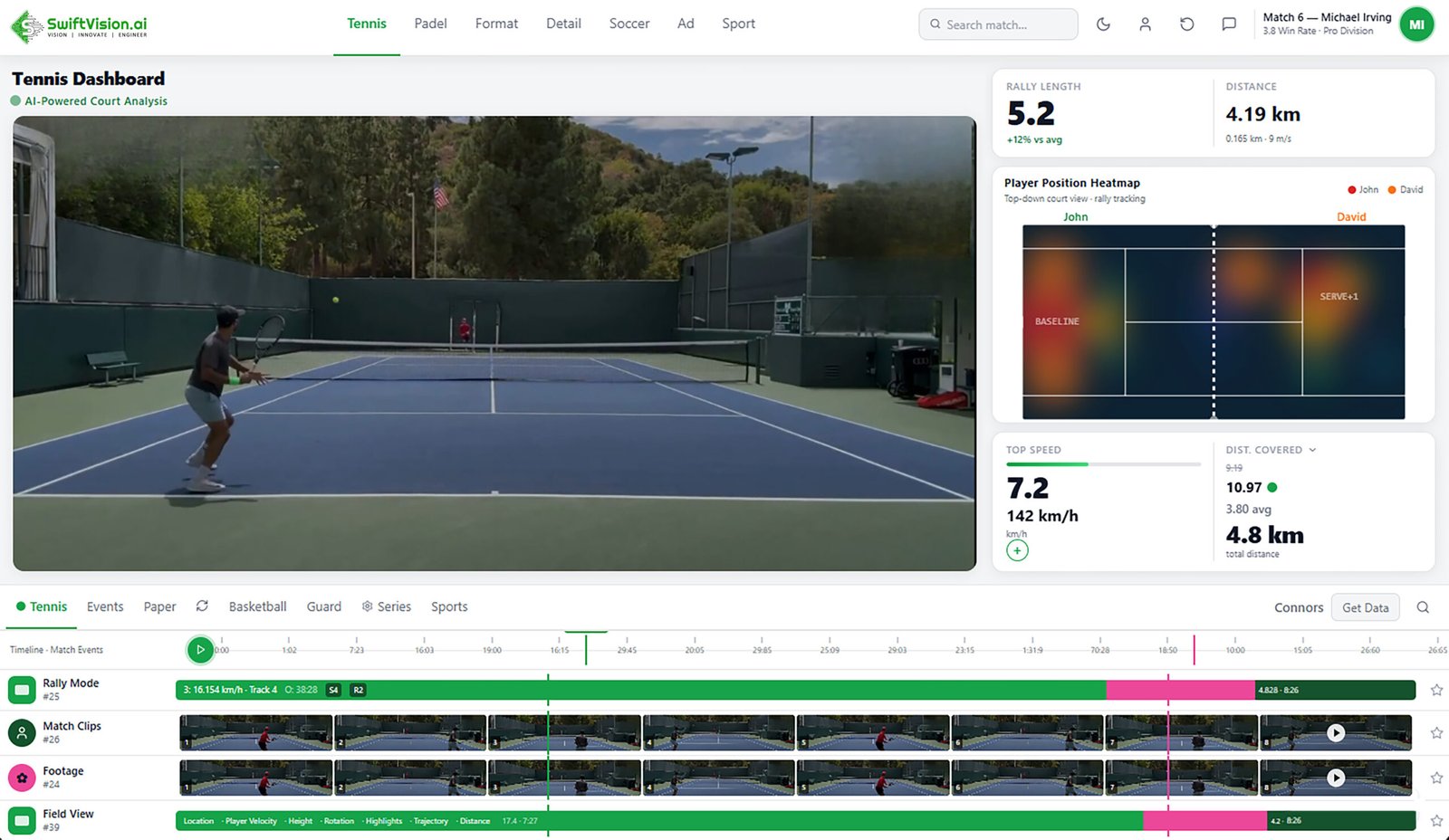Image resolution: width=1449 pixels, height=840 pixels.
Task: Click the Connors label
Action: pyautogui.click(x=1299, y=607)
